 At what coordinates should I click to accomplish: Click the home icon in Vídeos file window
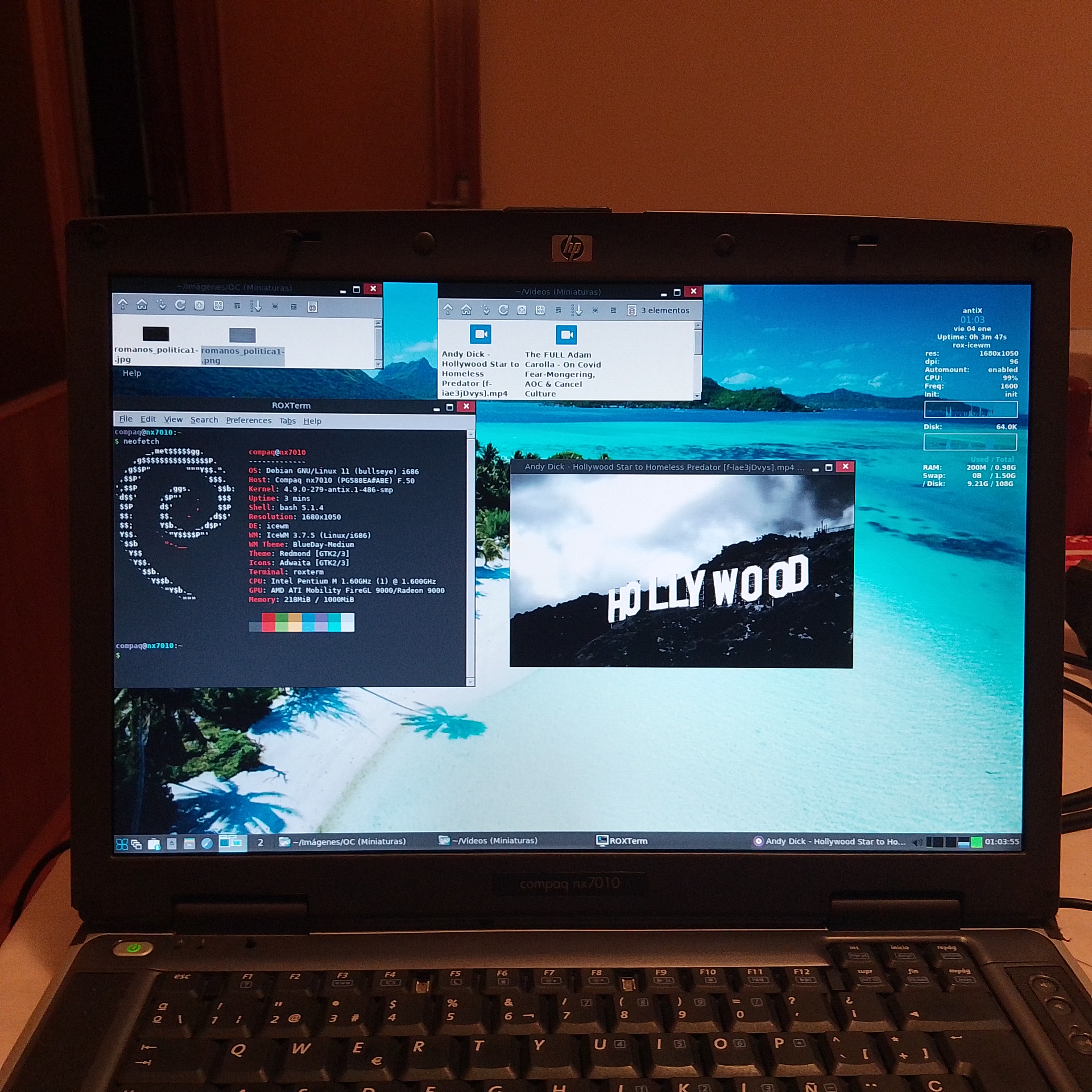[466, 310]
